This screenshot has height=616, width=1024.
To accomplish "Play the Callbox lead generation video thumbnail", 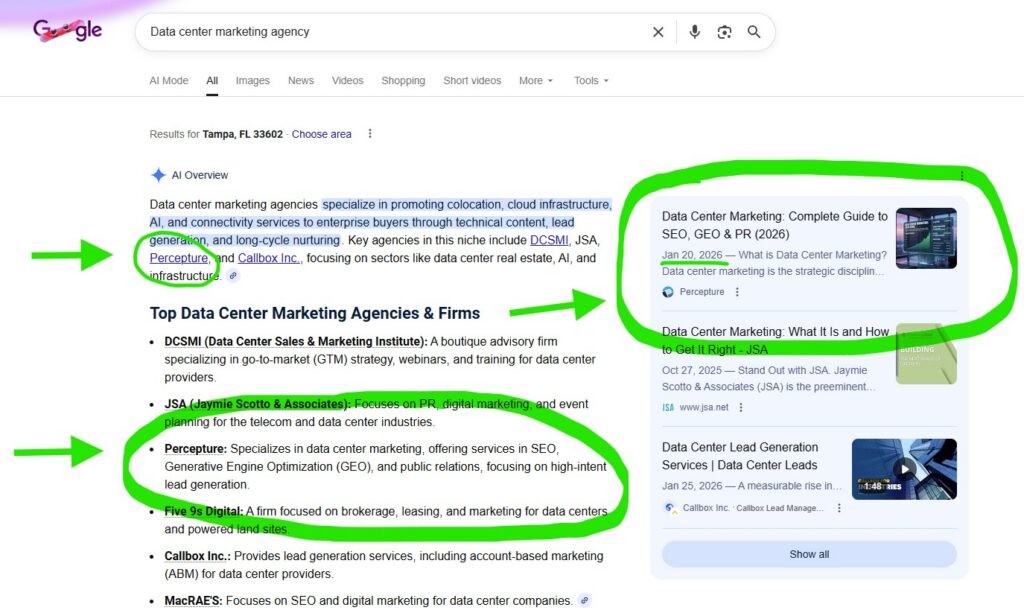I will pyautogui.click(x=904, y=468).
